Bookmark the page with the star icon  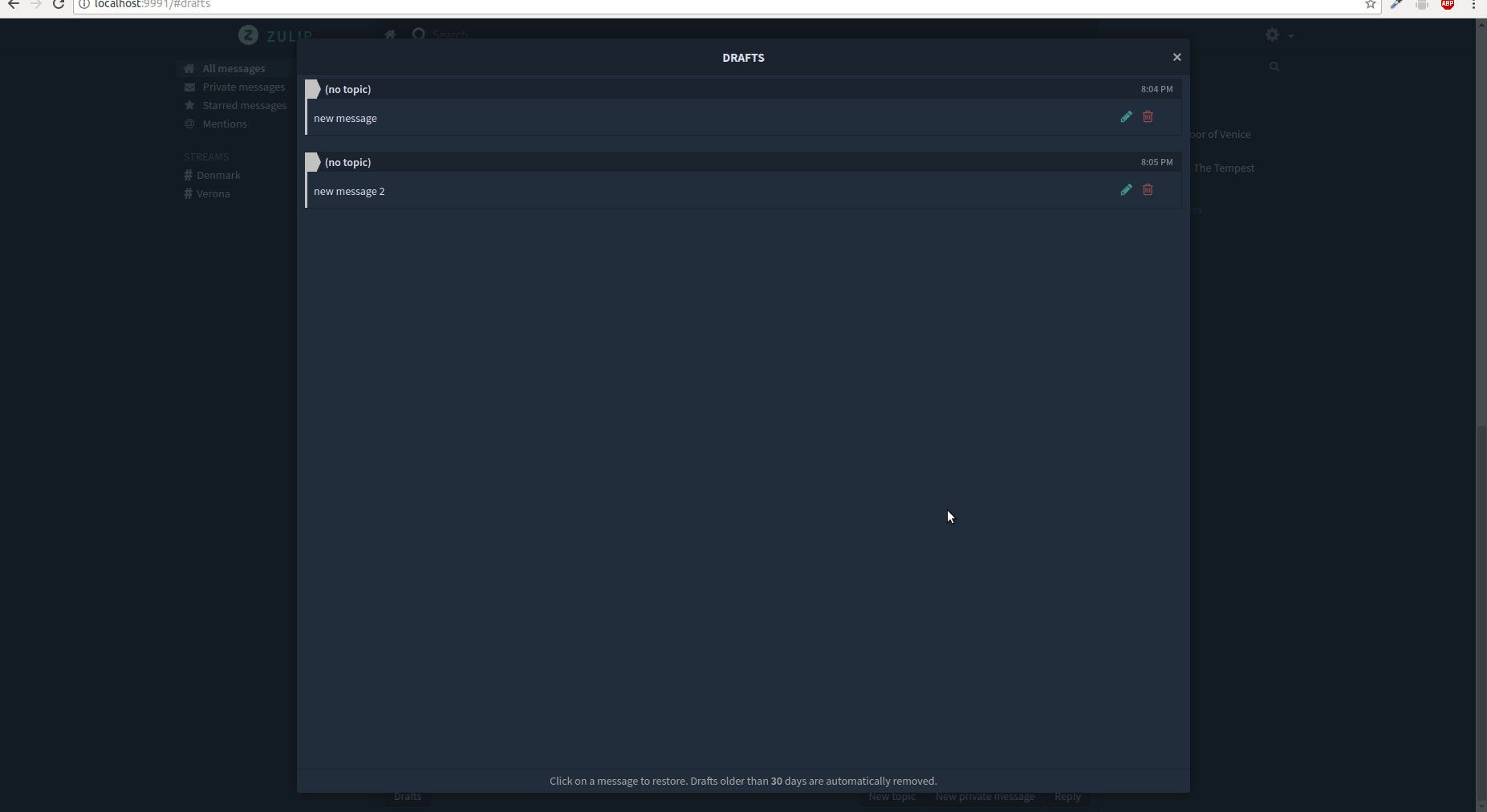(x=1371, y=5)
